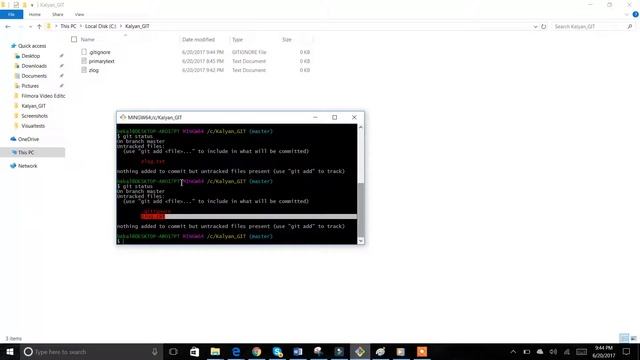Refresh the Kalyan_GIT folder view
Image resolution: width=640 pixels, height=360 pixels.
click(x=543, y=27)
